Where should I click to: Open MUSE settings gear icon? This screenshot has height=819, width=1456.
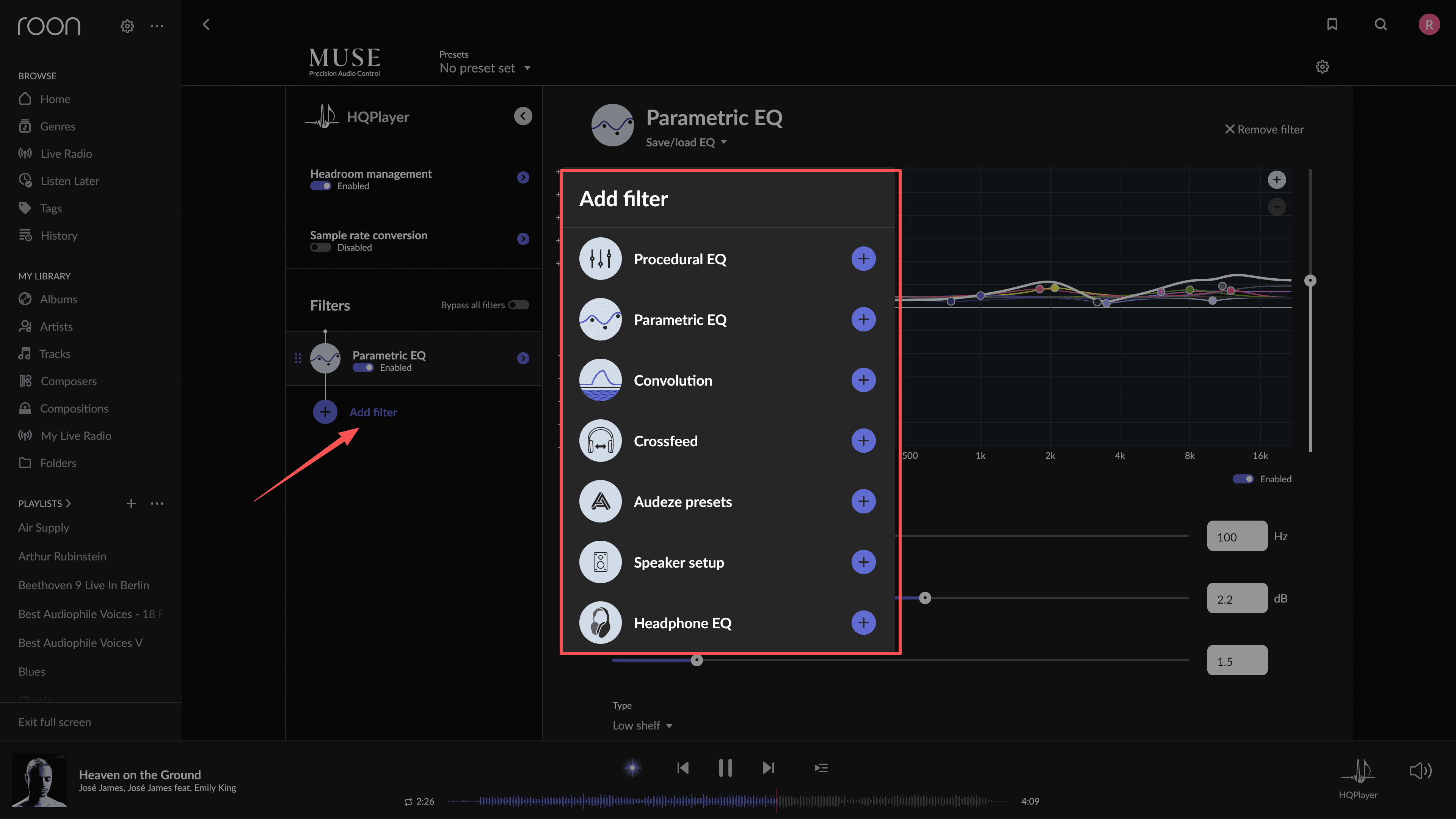(x=1322, y=67)
